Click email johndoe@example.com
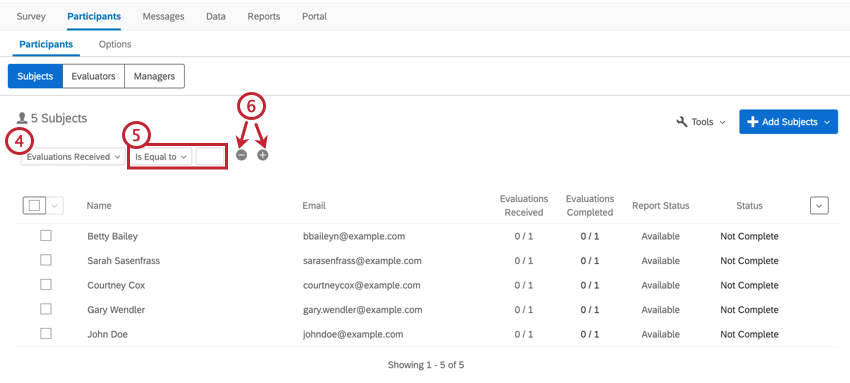 click(353, 334)
